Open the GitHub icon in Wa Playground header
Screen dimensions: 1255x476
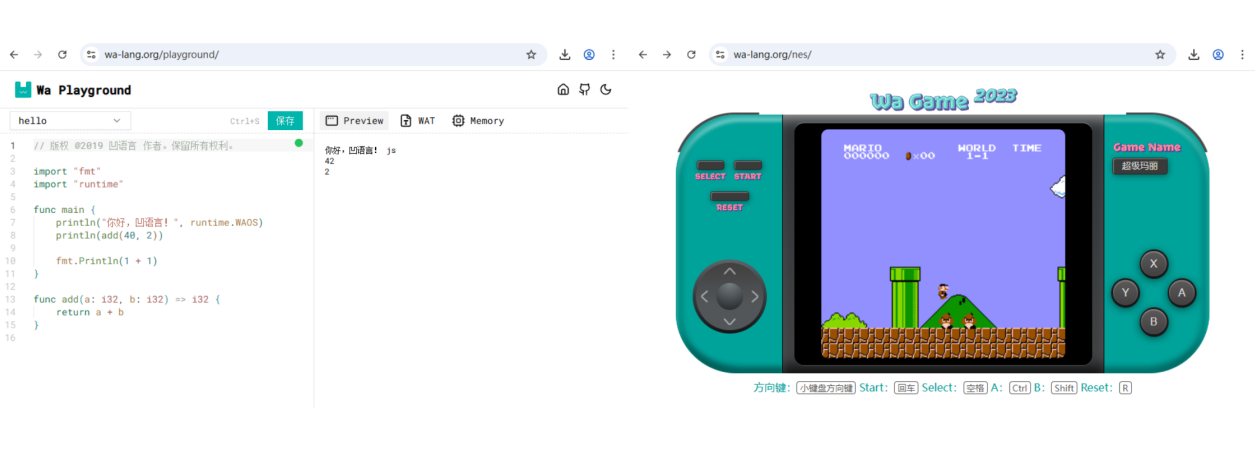point(585,90)
